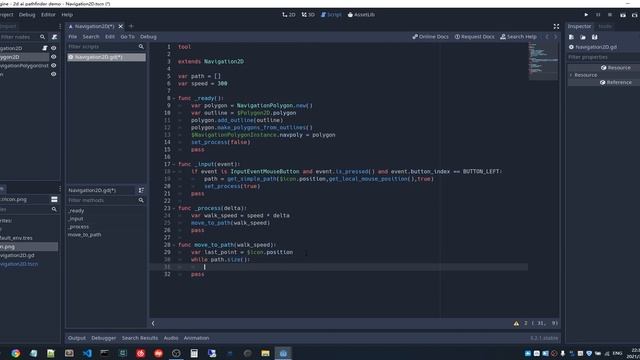
Task: Open the Debugger bottom panel
Action: [x=104, y=338]
